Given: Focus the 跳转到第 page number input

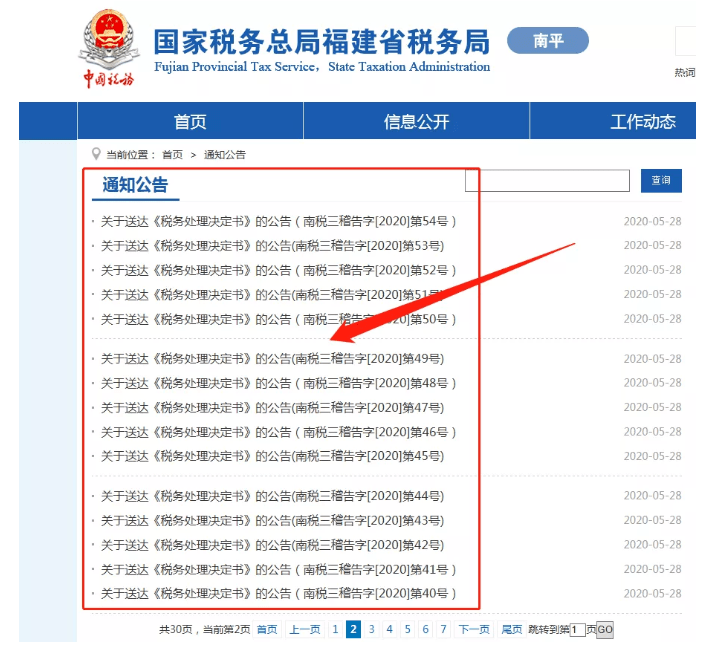Looking at the screenshot, I should coord(577,630).
